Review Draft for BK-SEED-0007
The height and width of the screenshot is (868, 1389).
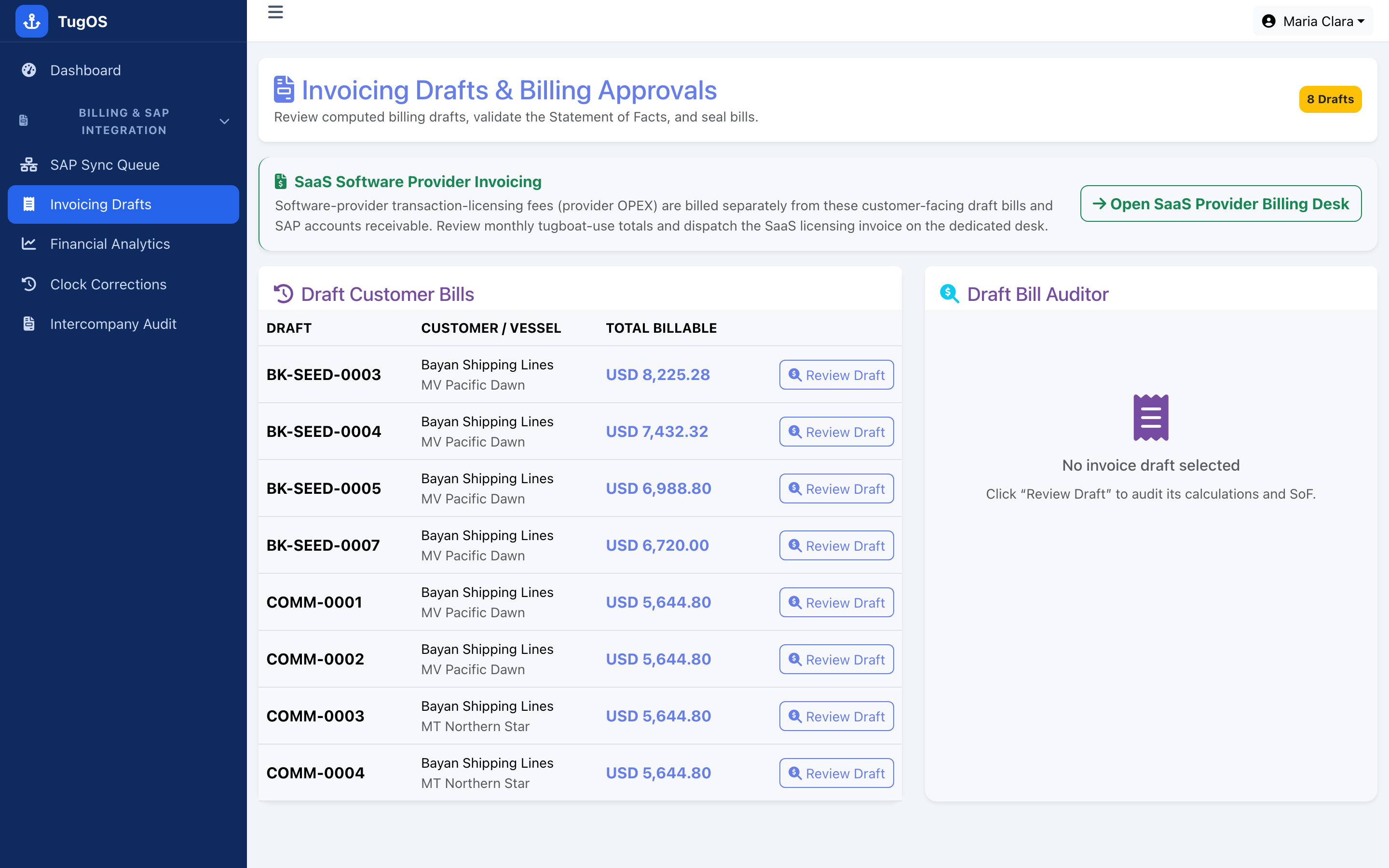(836, 545)
